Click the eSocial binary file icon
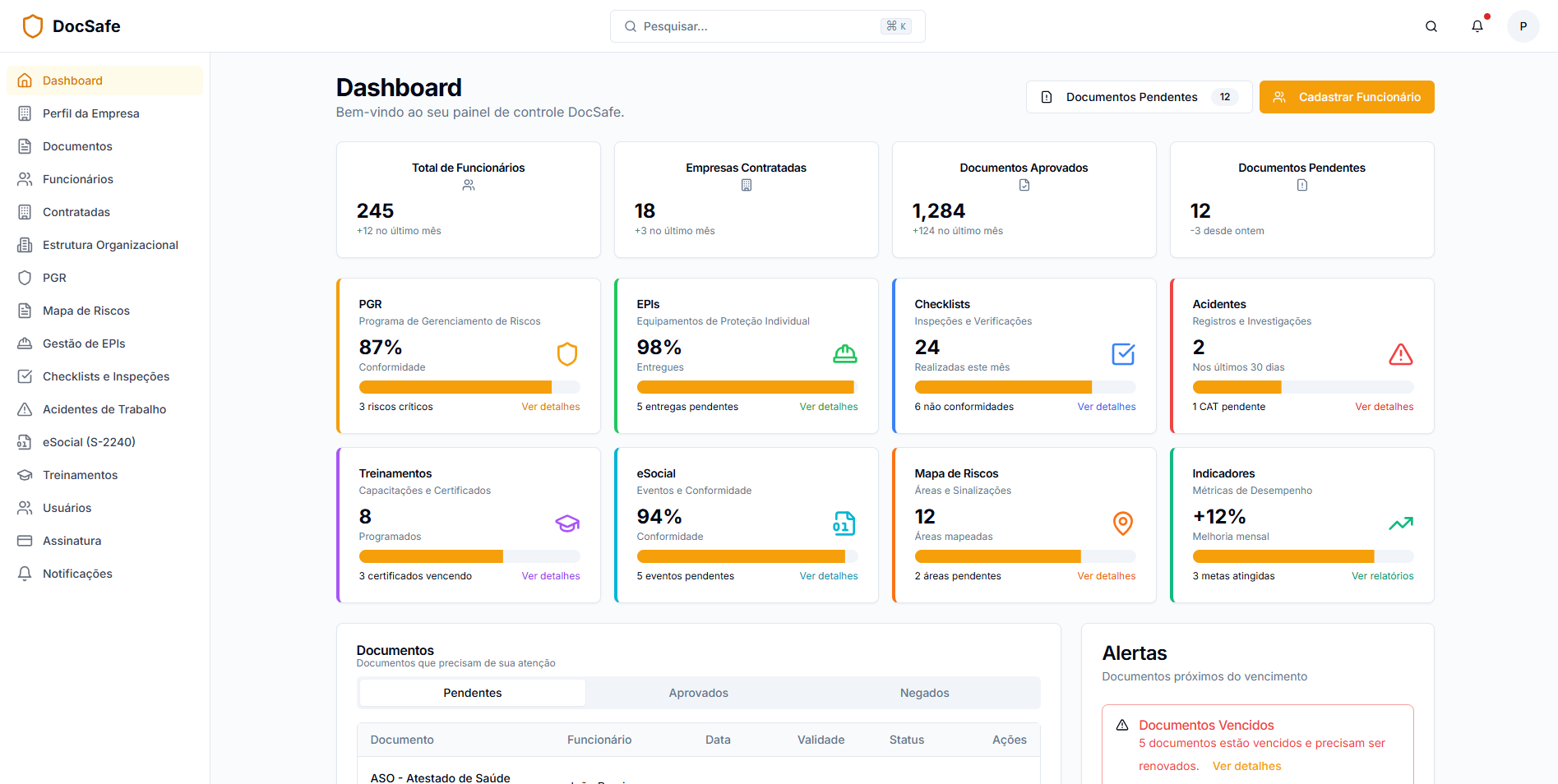This screenshot has width=1558, height=784. pos(844,523)
